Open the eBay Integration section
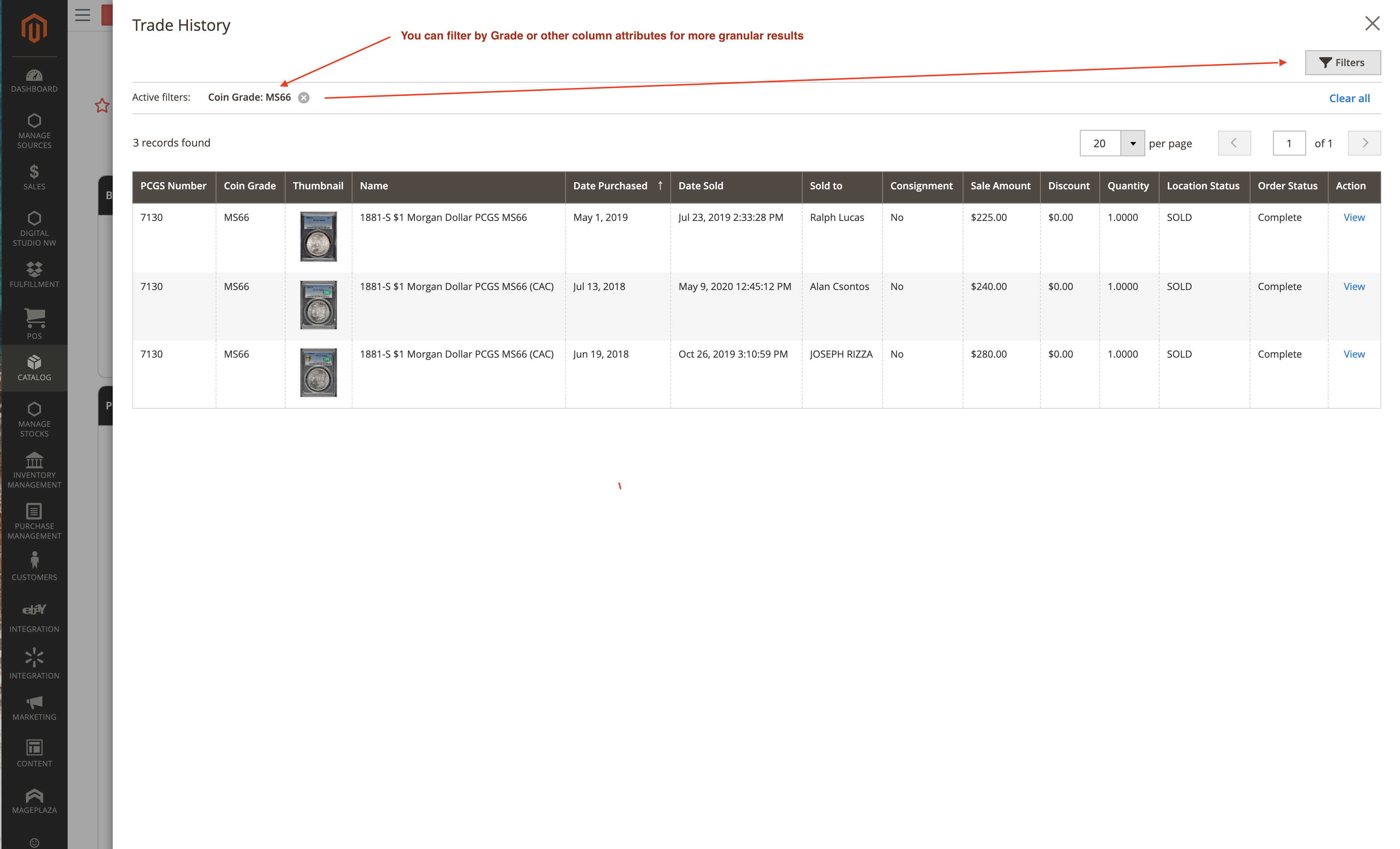 34,617
